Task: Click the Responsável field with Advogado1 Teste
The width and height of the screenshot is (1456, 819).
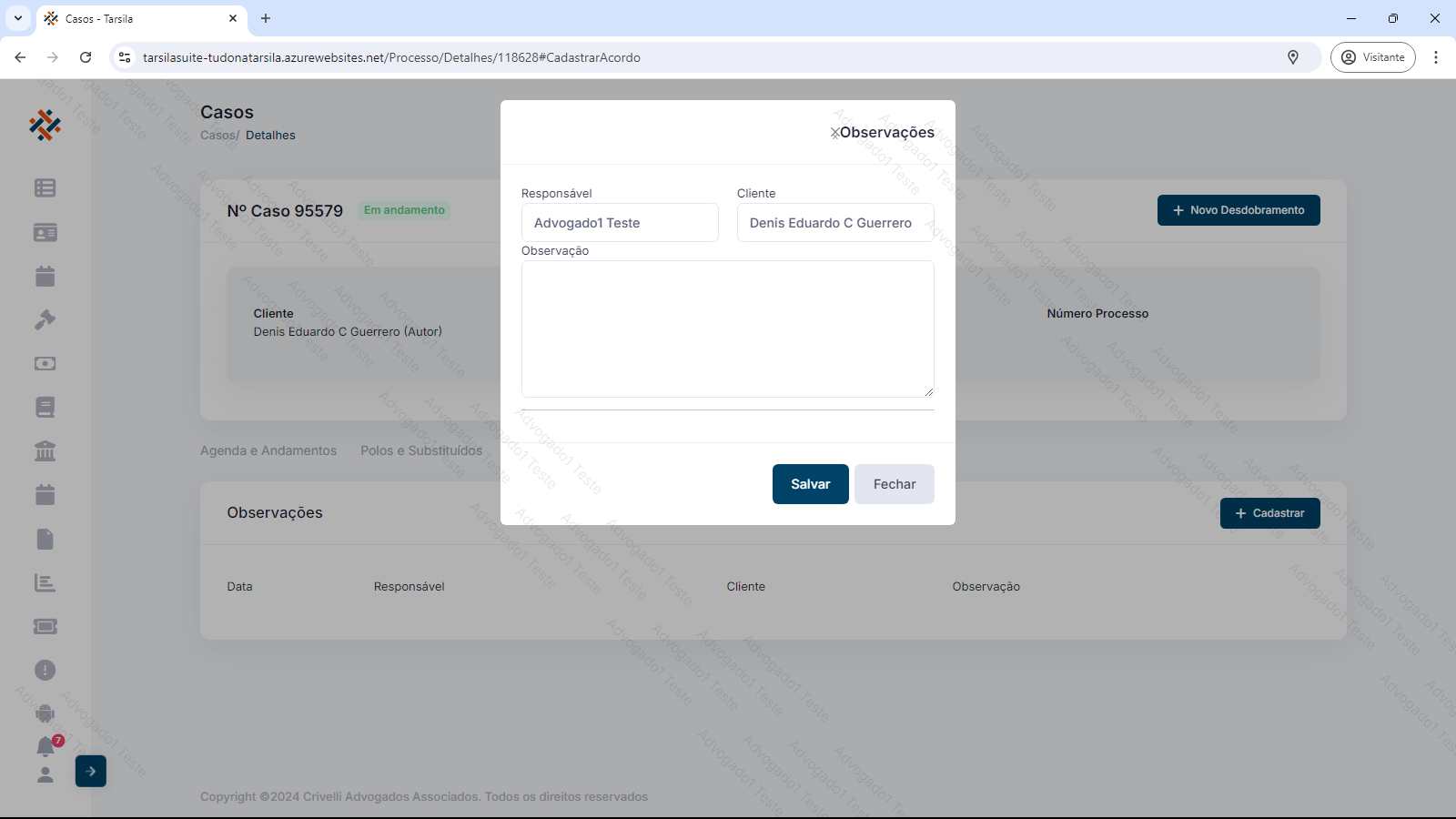Action: coord(620,223)
